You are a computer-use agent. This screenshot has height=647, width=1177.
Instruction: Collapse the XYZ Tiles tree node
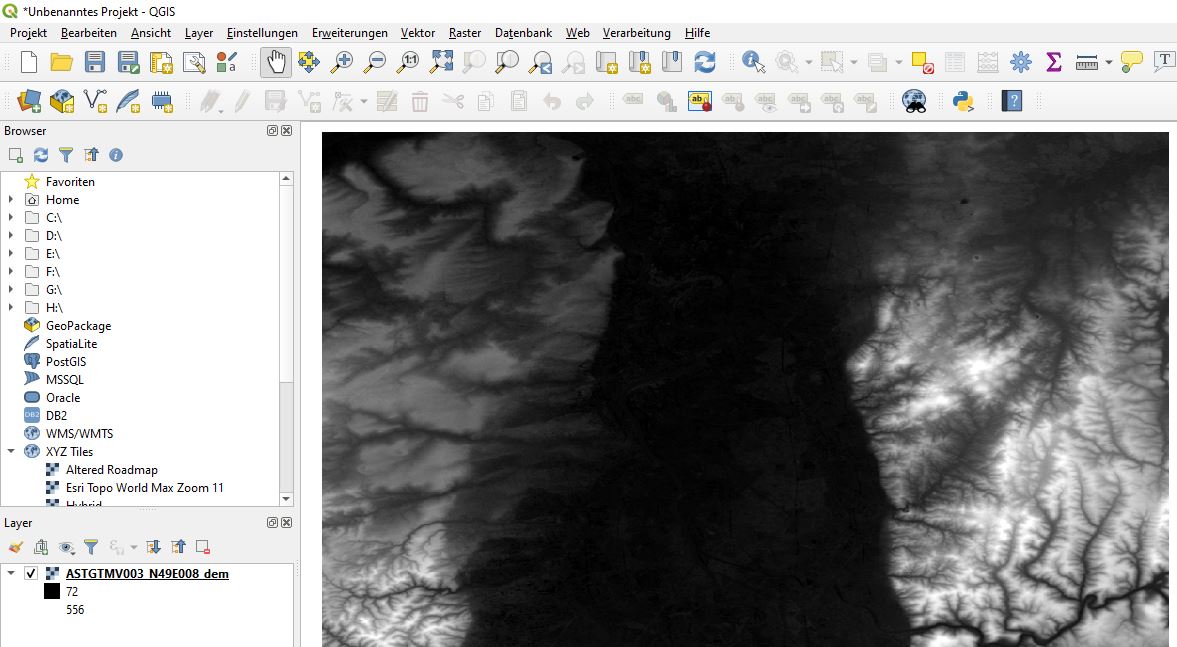coord(11,452)
